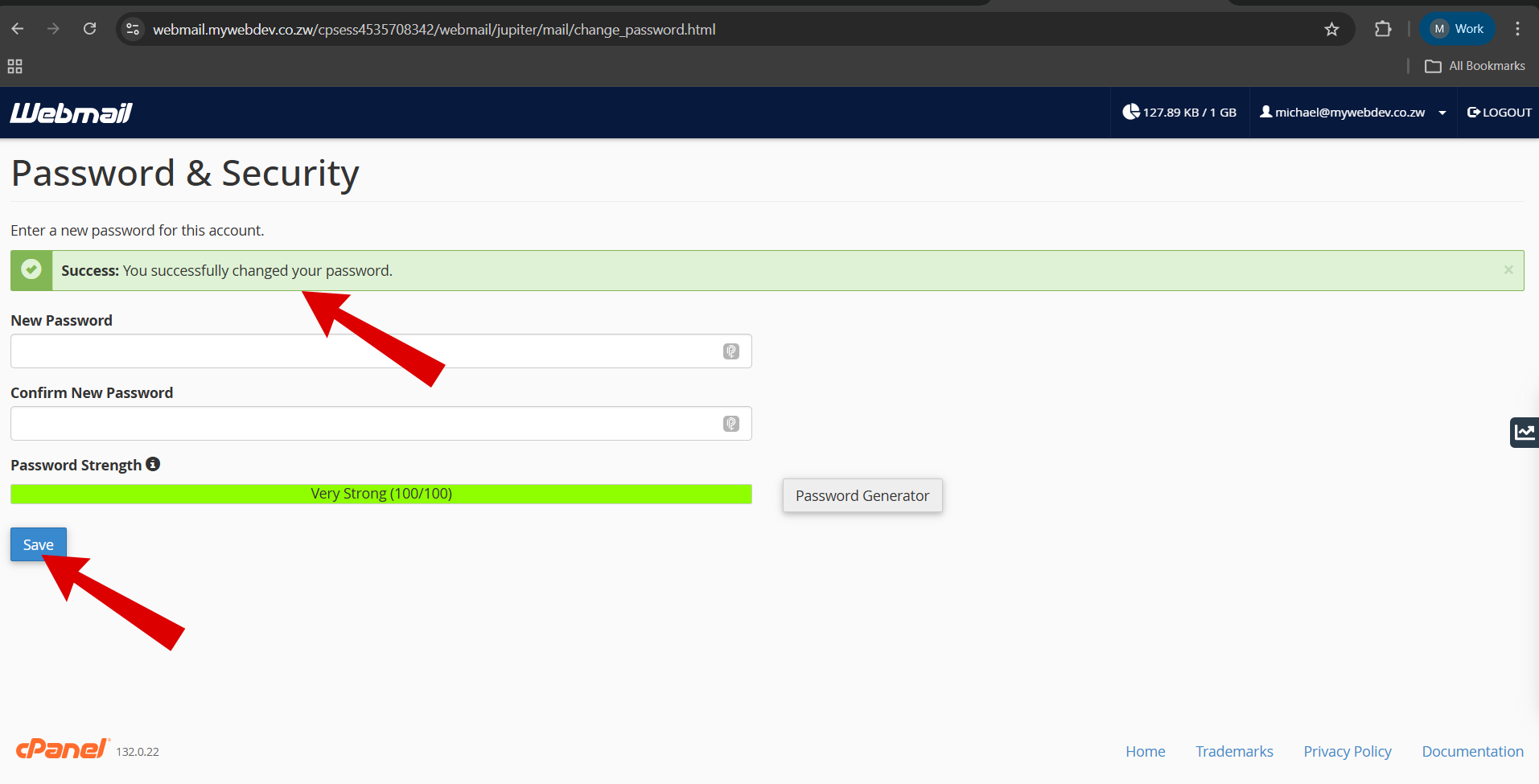This screenshot has width=1539, height=784.
Task: Dismiss the success notification with X
Action: pos(1508,270)
